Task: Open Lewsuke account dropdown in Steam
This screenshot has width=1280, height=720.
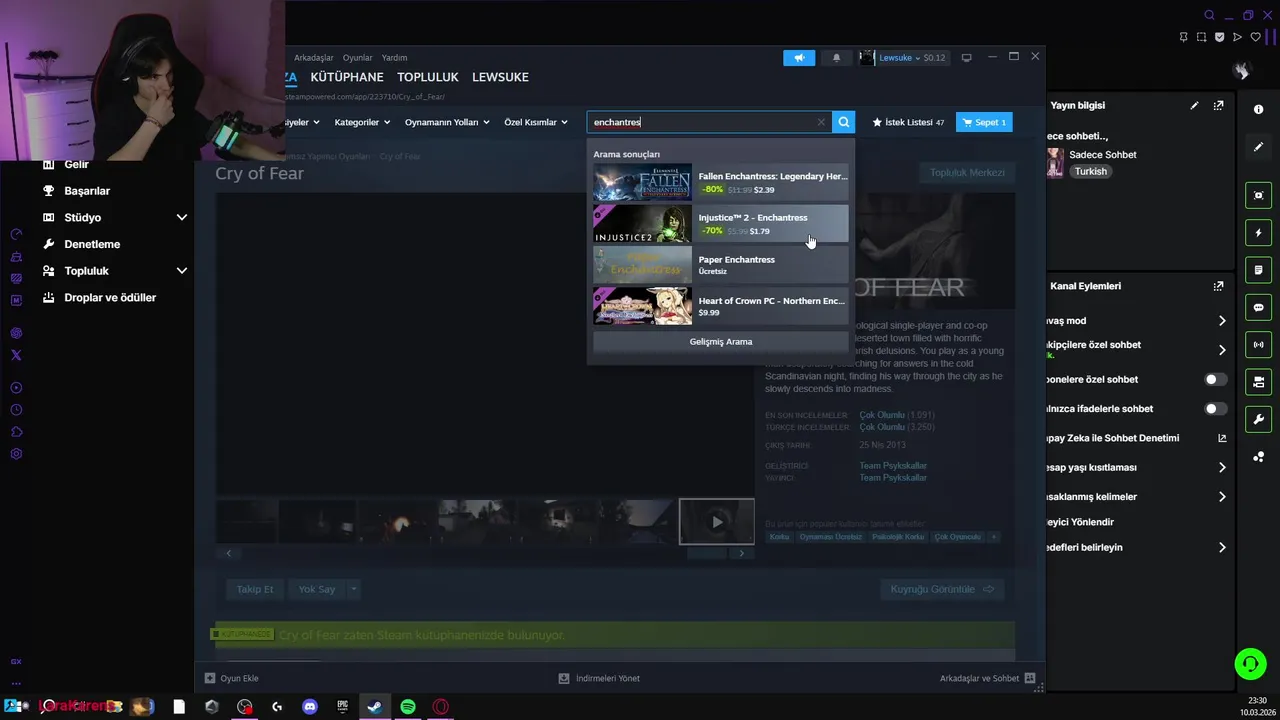Action: (900, 58)
